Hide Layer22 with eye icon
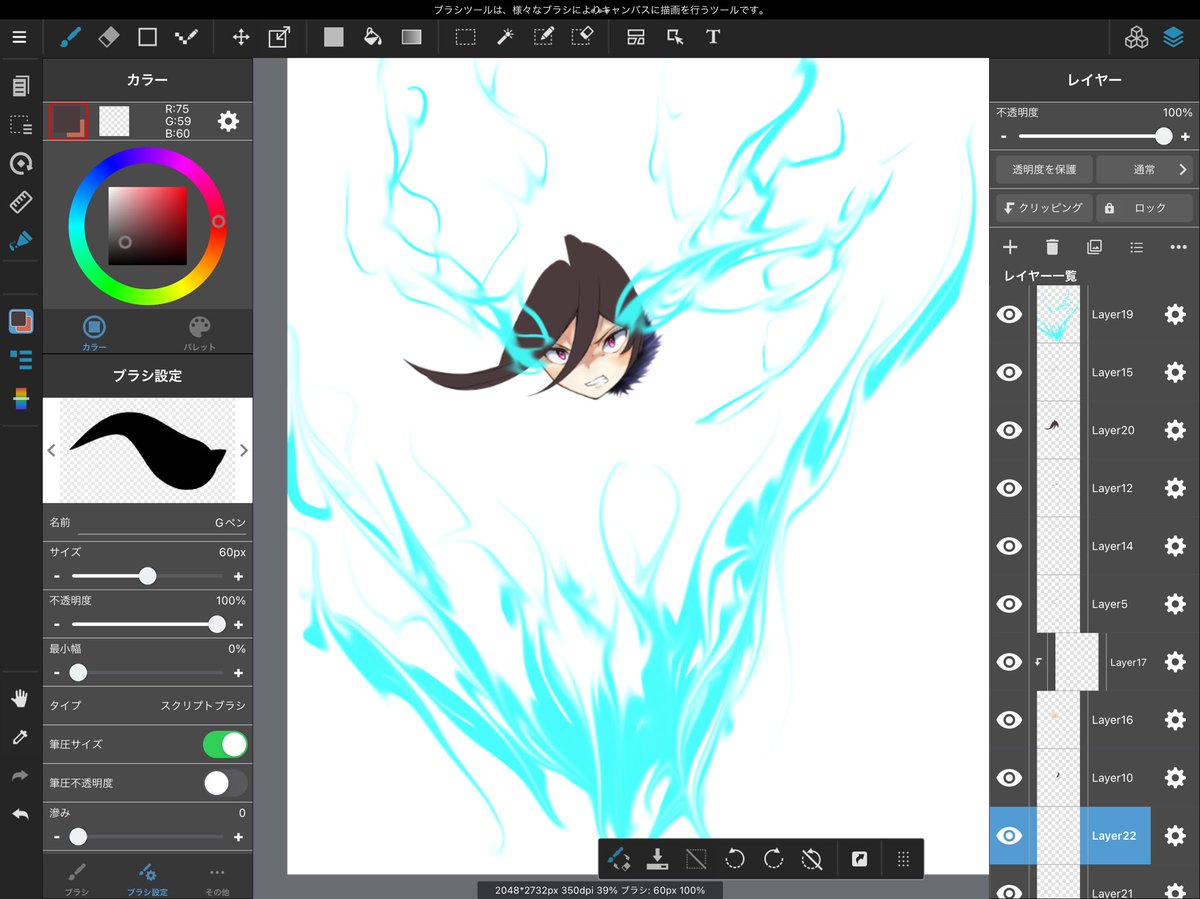This screenshot has height=899, width=1200. [x=1010, y=836]
